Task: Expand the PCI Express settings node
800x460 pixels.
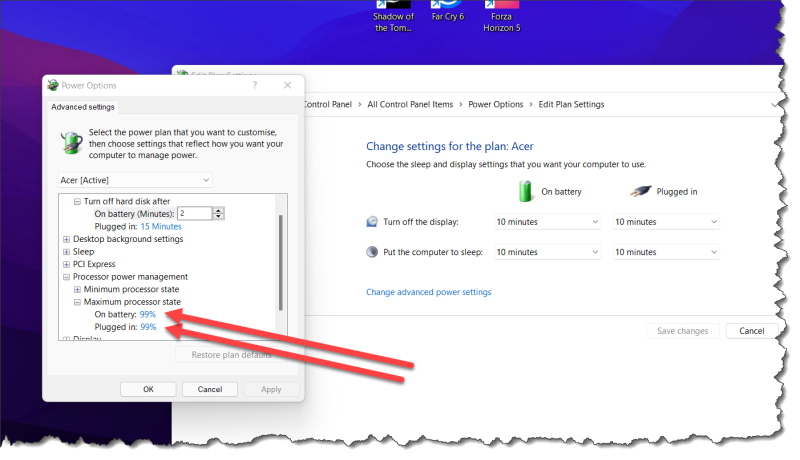Action: pyautogui.click(x=67, y=264)
